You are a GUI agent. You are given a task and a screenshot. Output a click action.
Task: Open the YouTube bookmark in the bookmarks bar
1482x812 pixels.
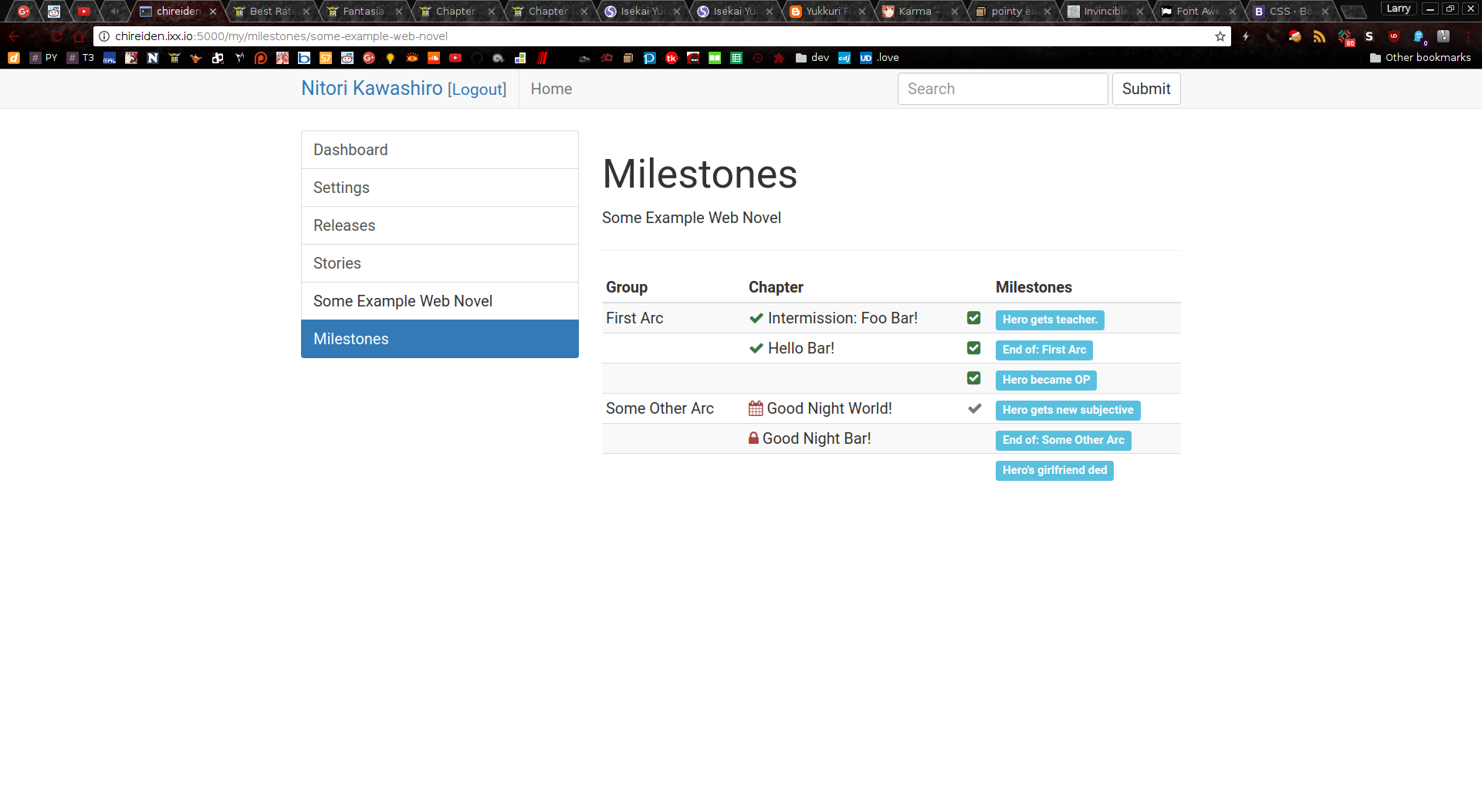click(x=455, y=58)
